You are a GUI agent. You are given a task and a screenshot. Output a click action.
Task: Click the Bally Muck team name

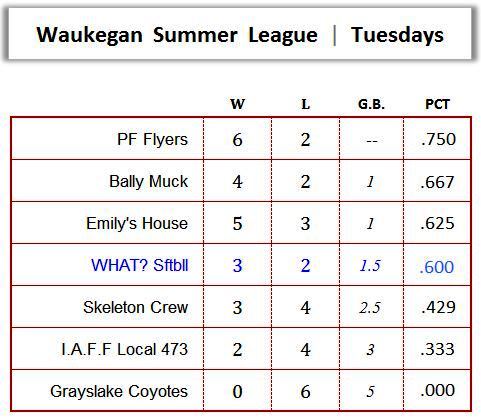(x=149, y=182)
